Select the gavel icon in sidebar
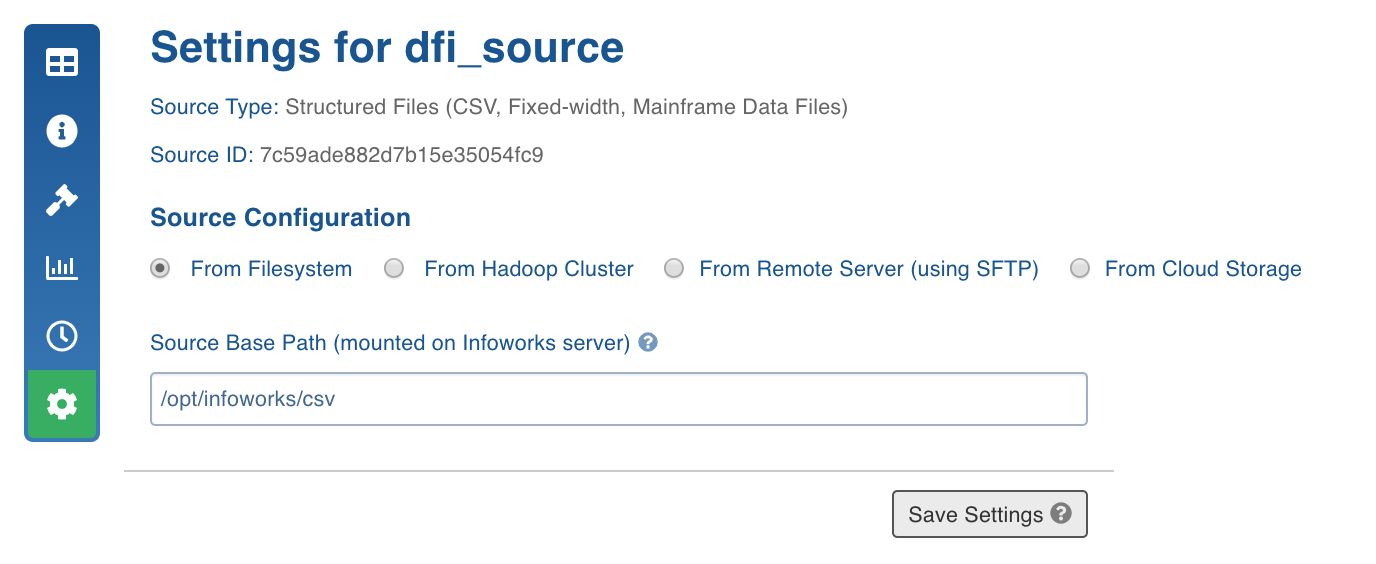Image resolution: width=1376 pixels, height=564 pixels. 62,200
